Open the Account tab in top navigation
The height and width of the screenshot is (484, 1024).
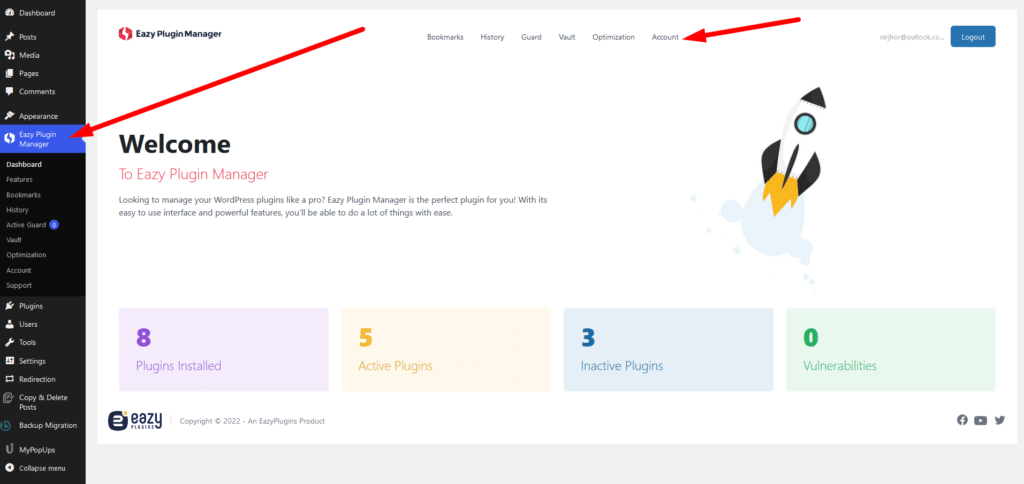[x=665, y=37]
